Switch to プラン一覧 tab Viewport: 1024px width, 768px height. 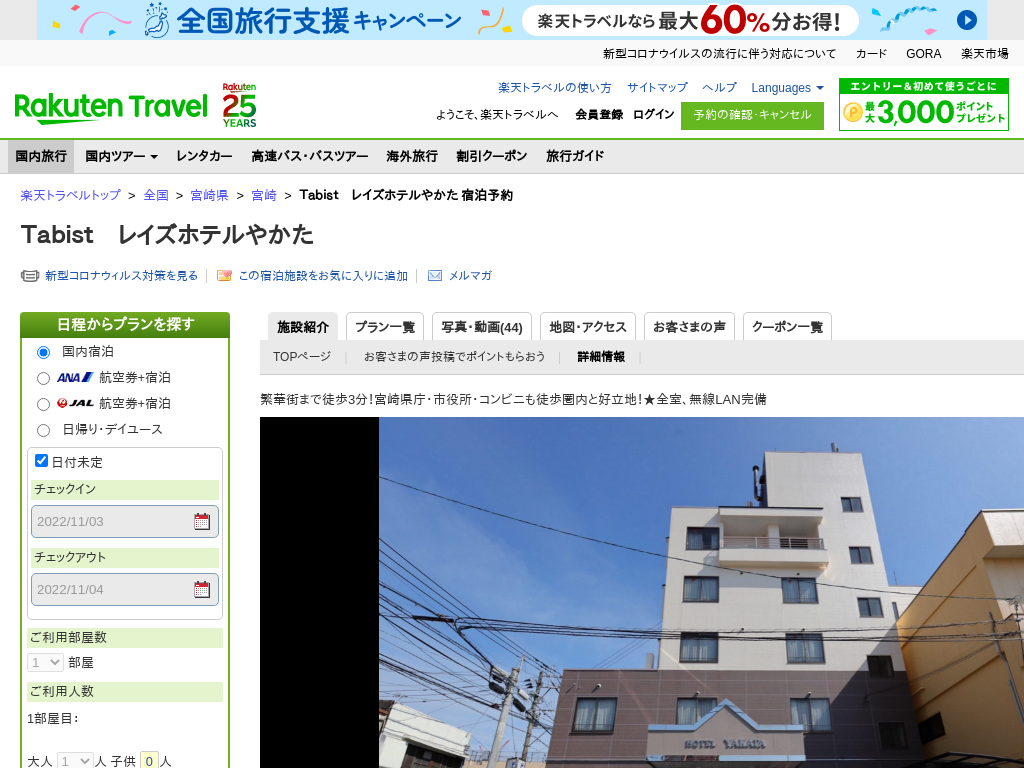385,327
